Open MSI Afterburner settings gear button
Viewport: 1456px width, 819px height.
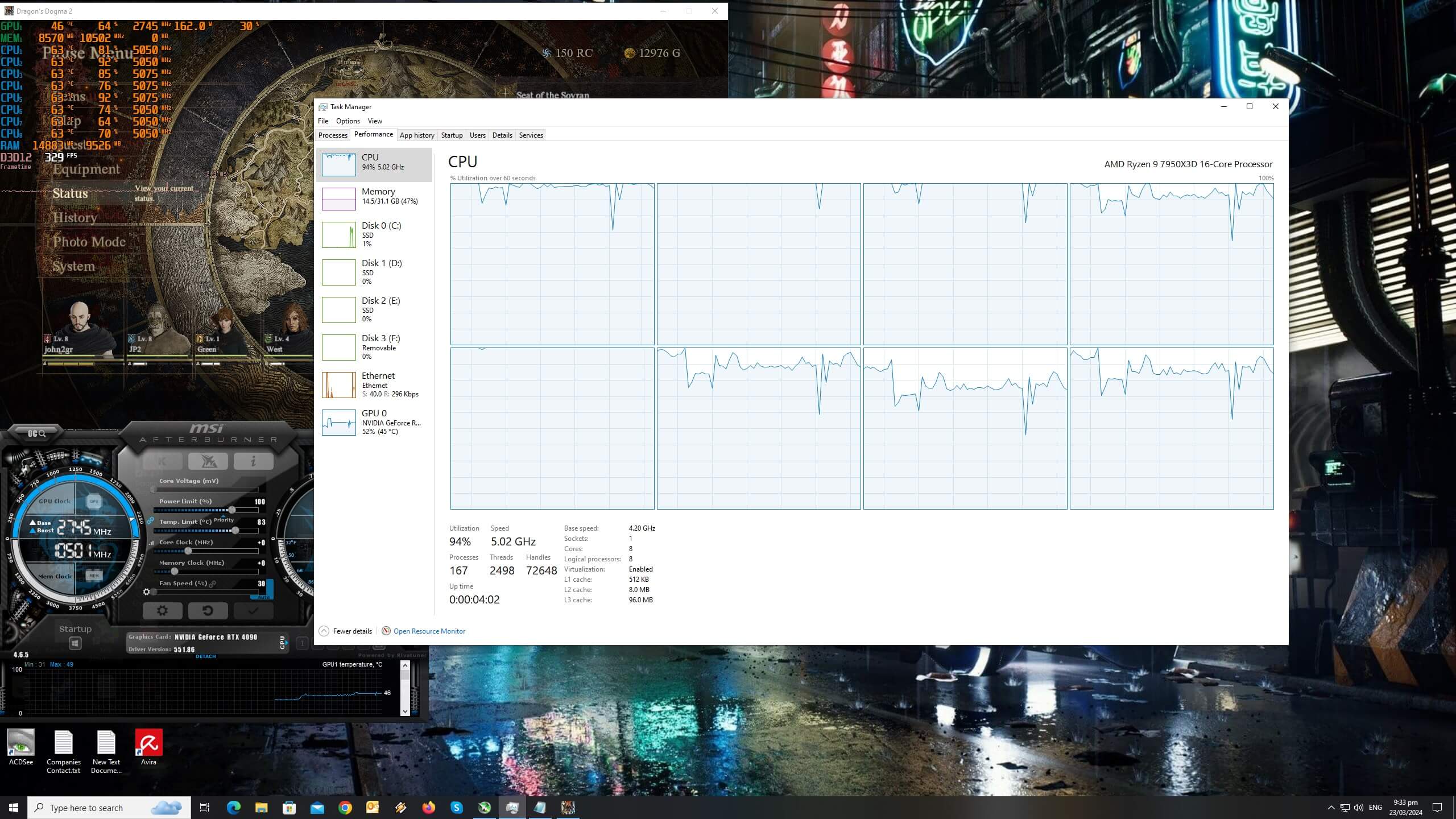coord(162,610)
